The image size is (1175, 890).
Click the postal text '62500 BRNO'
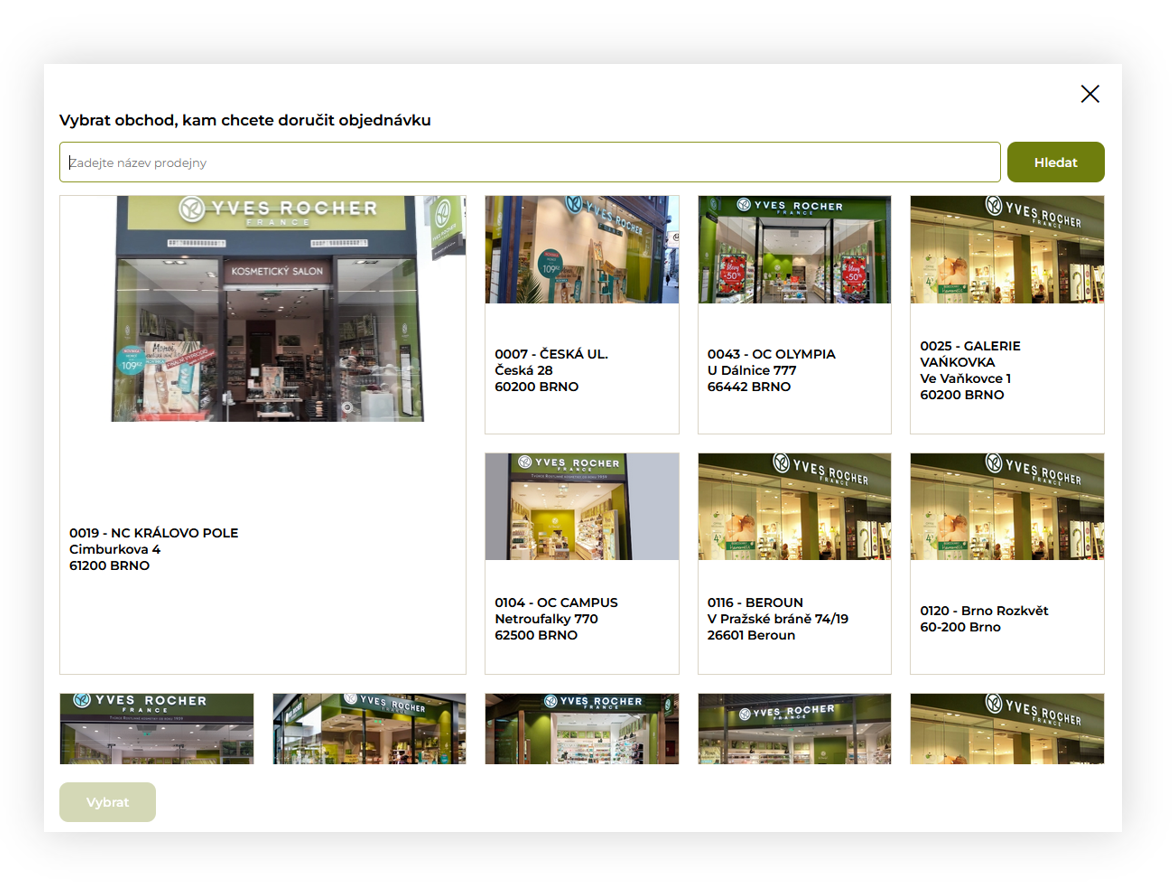pyautogui.click(x=536, y=635)
